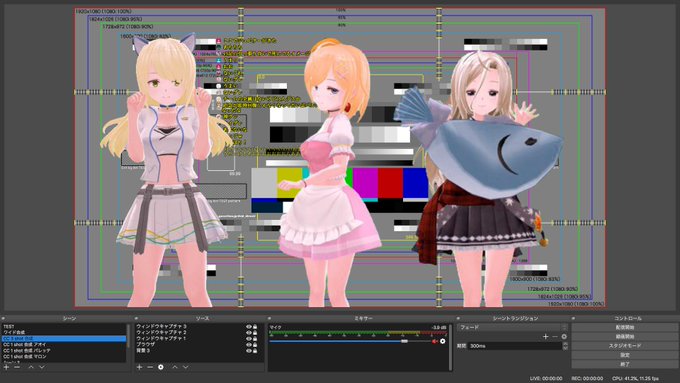
Task: Undock the コントロール panel via header icon
Action: coord(574,319)
